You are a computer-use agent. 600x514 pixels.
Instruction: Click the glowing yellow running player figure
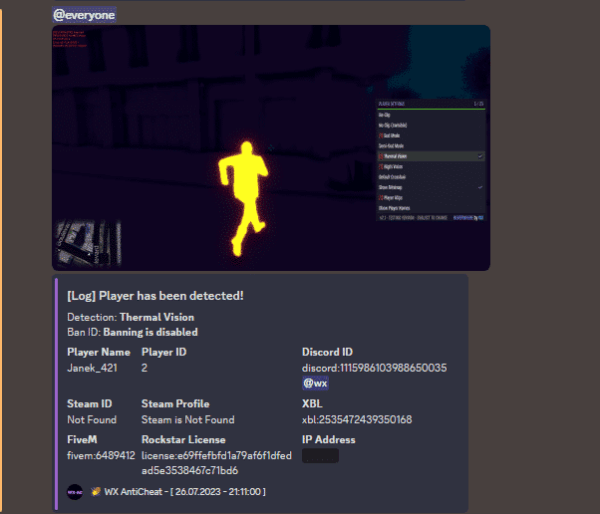243,196
